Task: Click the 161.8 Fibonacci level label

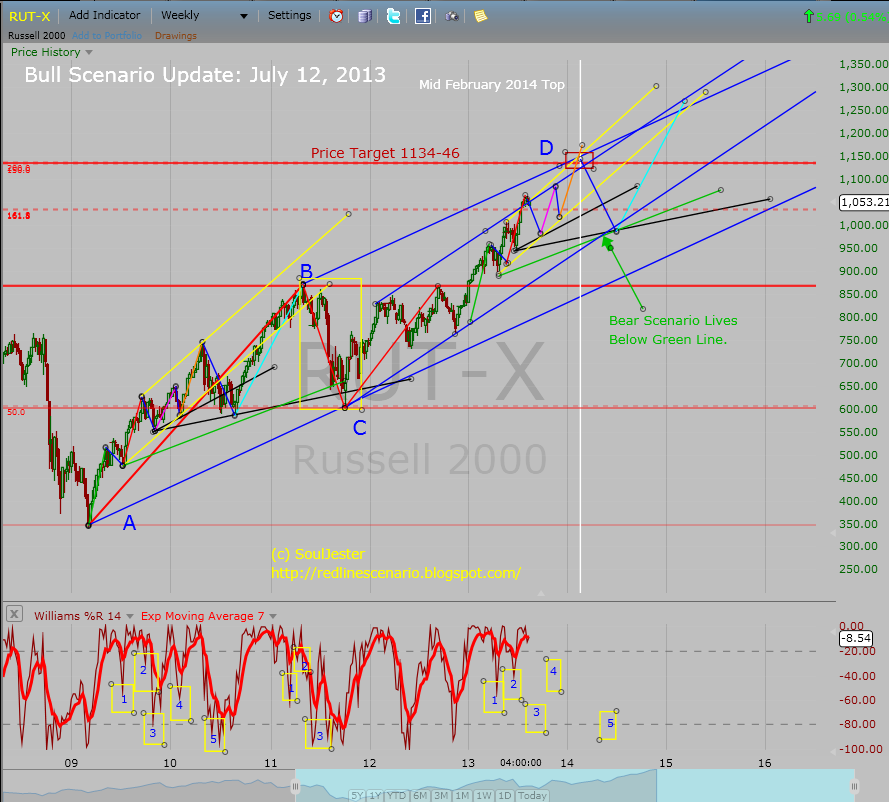Action: tap(19, 215)
